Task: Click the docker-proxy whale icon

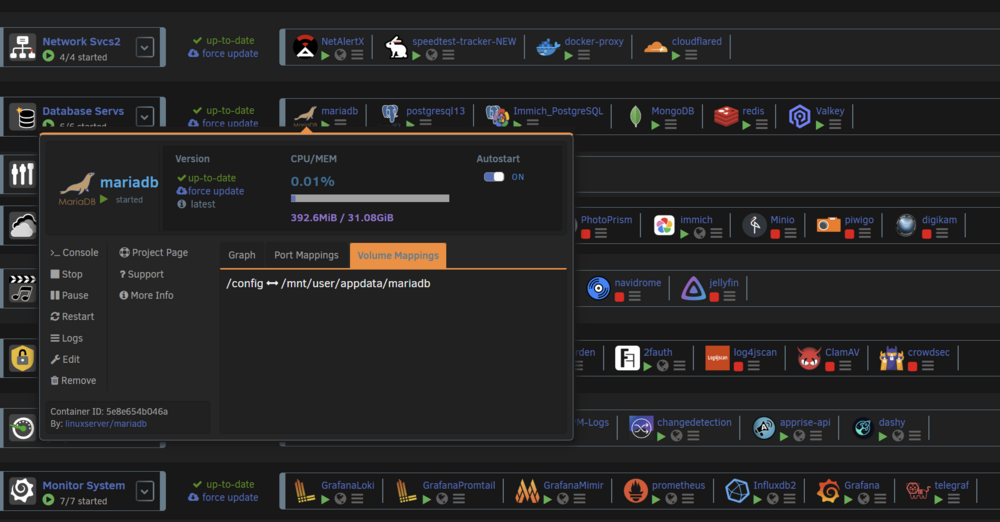Action: 548,47
